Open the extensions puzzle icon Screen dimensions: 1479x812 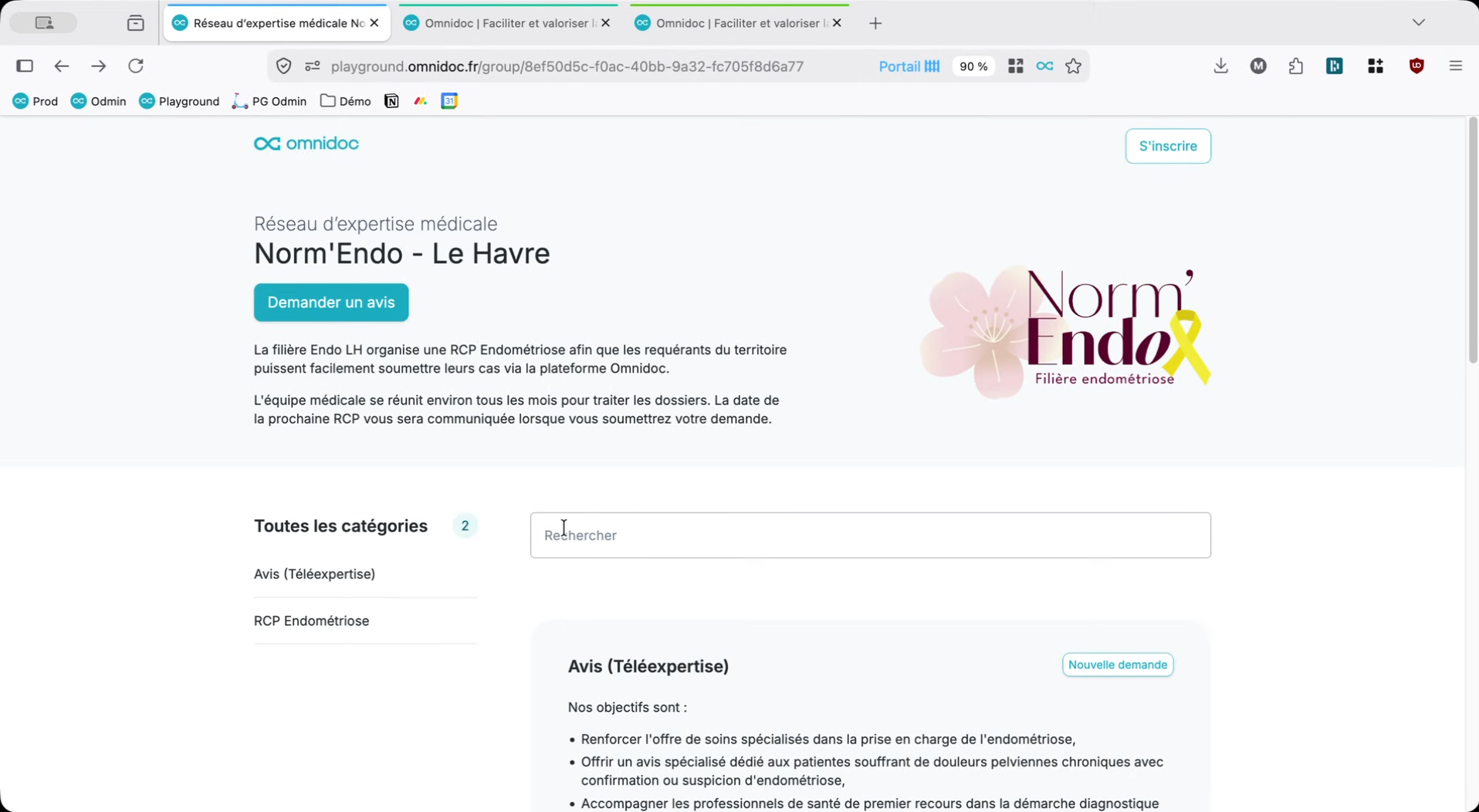pos(1296,66)
